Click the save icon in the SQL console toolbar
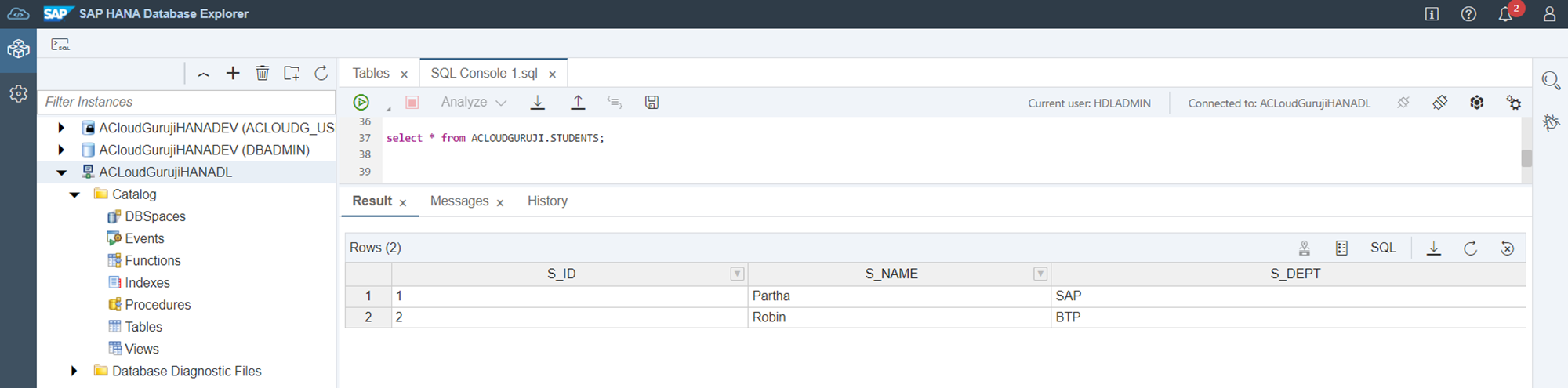The width and height of the screenshot is (1568, 388). [x=652, y=103]
